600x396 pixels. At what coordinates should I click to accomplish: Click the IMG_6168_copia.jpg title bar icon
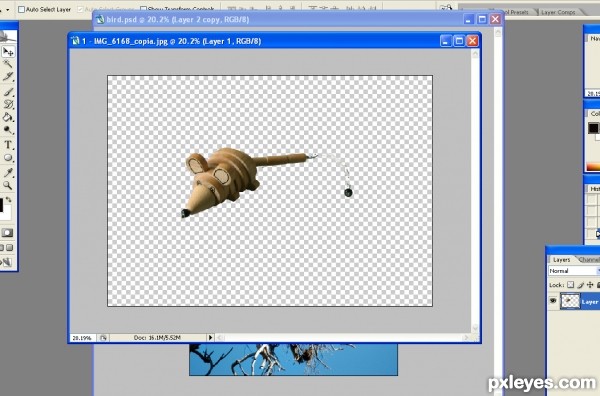click(x=75, y=41)
